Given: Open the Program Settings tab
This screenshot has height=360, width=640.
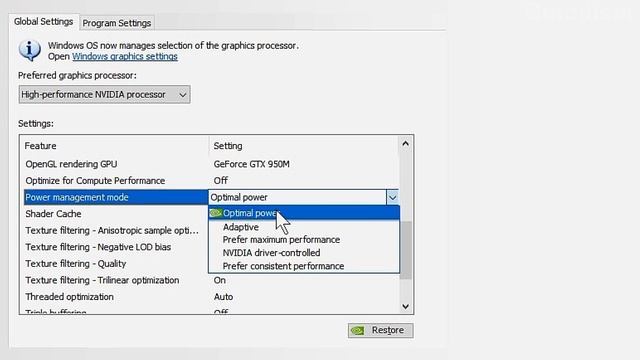Looking at the screenshot, I should (x=117, y=23).
